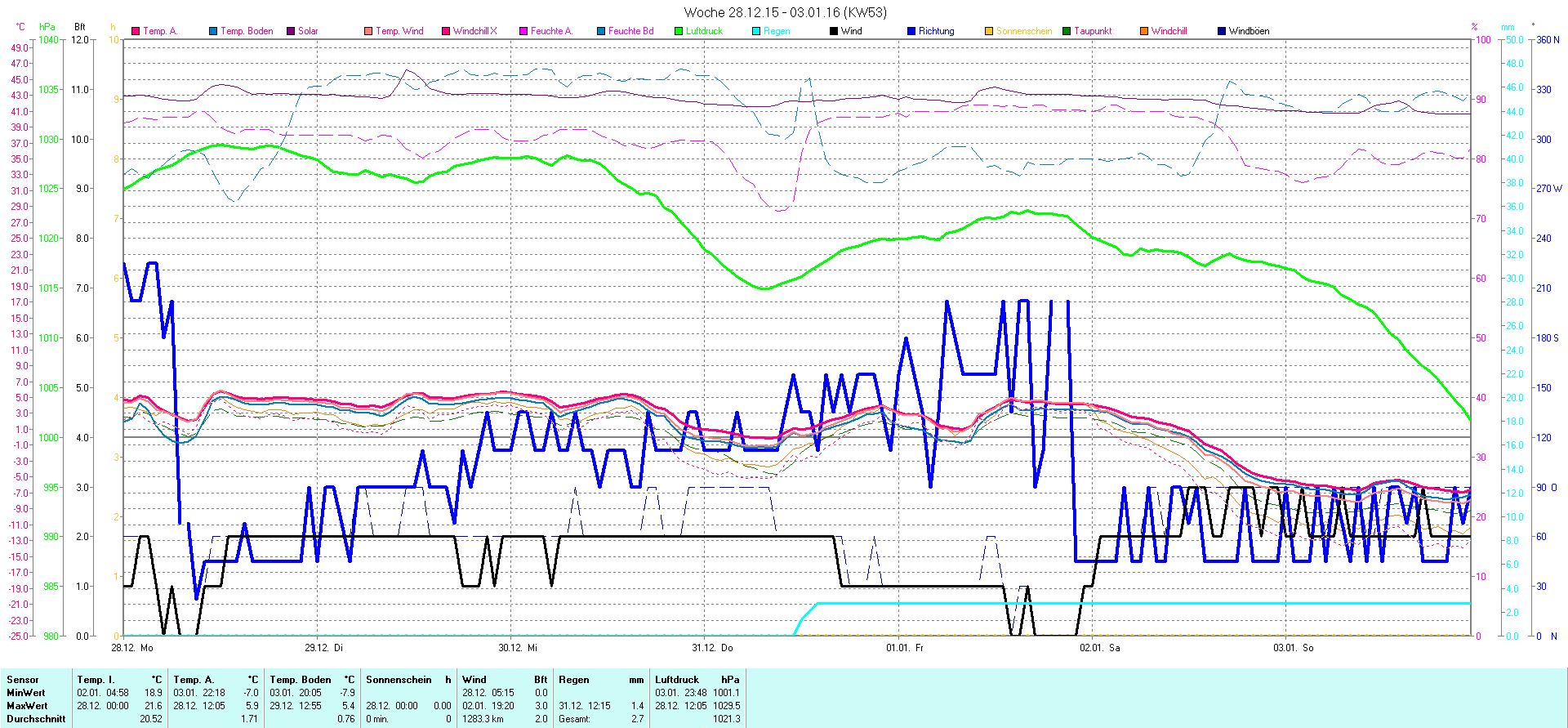The height and width of the screenshot is (728, 1568).
Task: Click the 01.01. Fr date axis label
Action: click(x=905, y=648)
